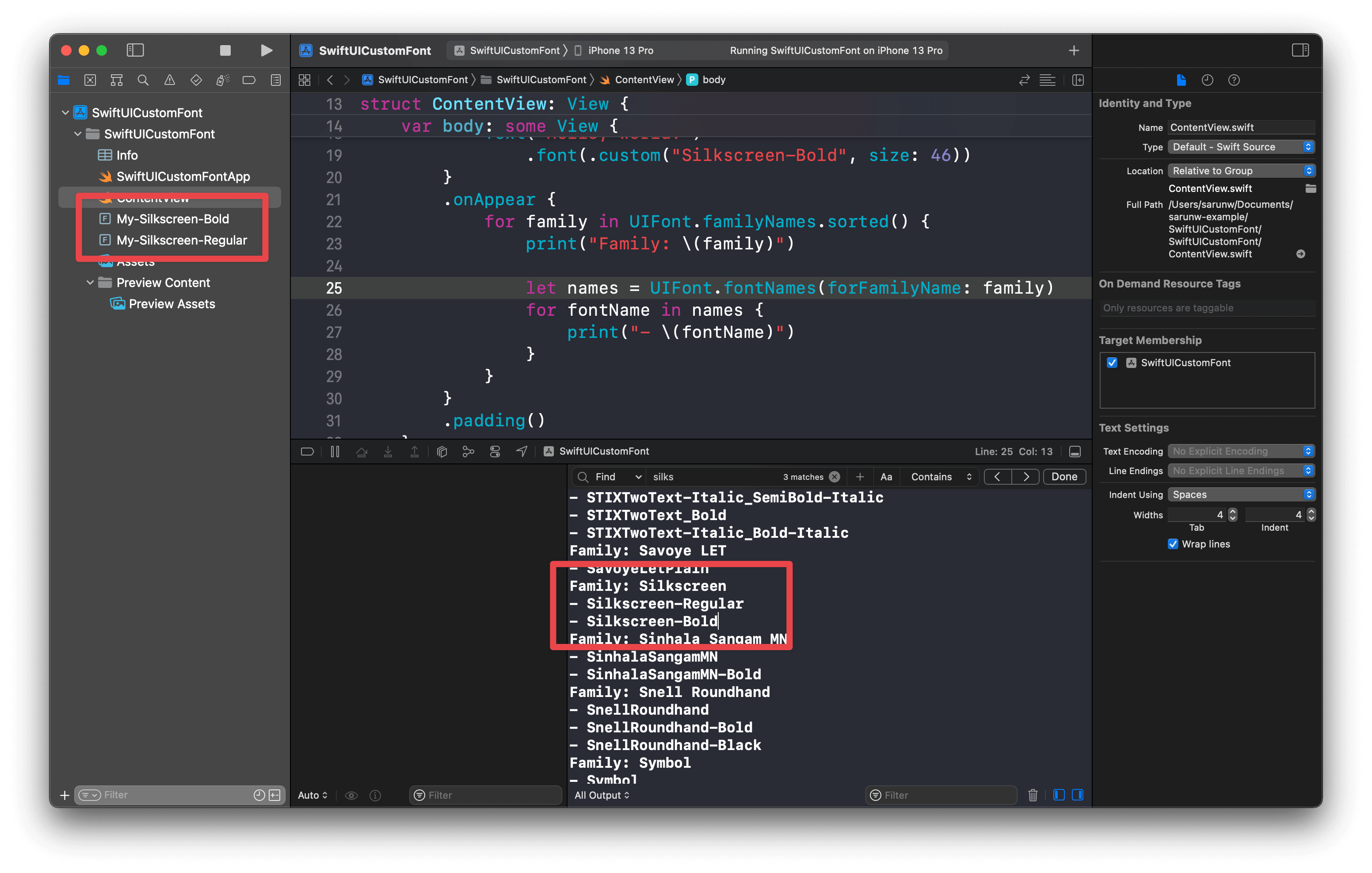Image resolution: width=1372 pixels, height=873 pixels.
Task: Open the Report navigator
Action: [276, 80]
